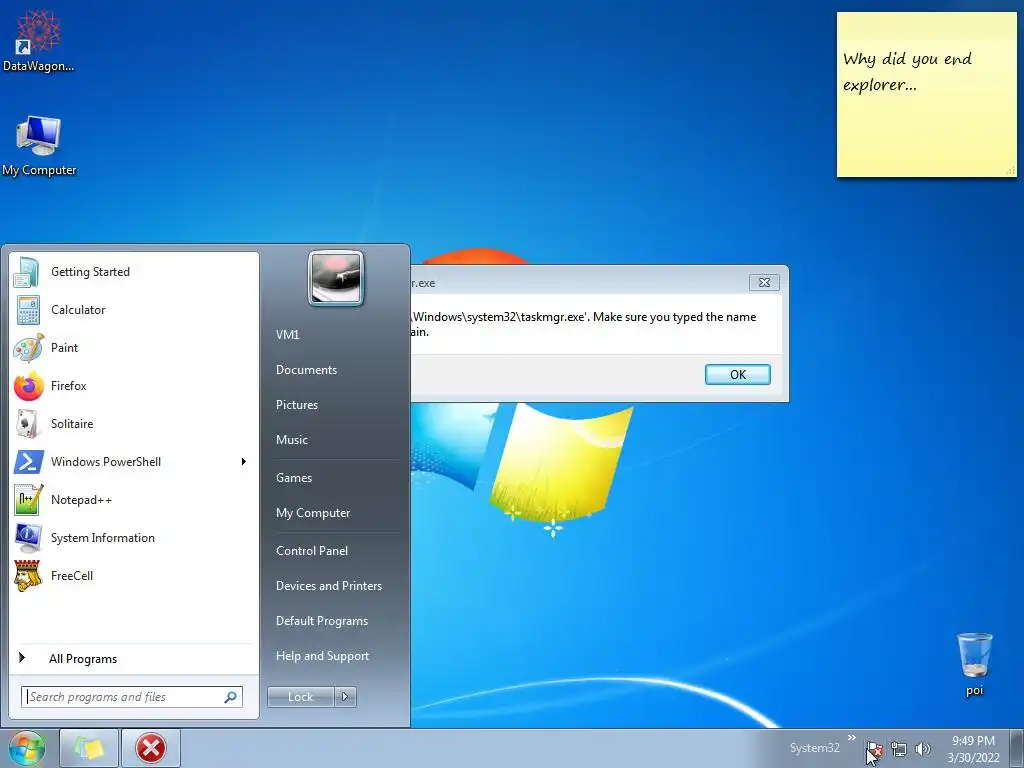
Task: Open the volume speaker tray icon
Action: click(922, 749)
